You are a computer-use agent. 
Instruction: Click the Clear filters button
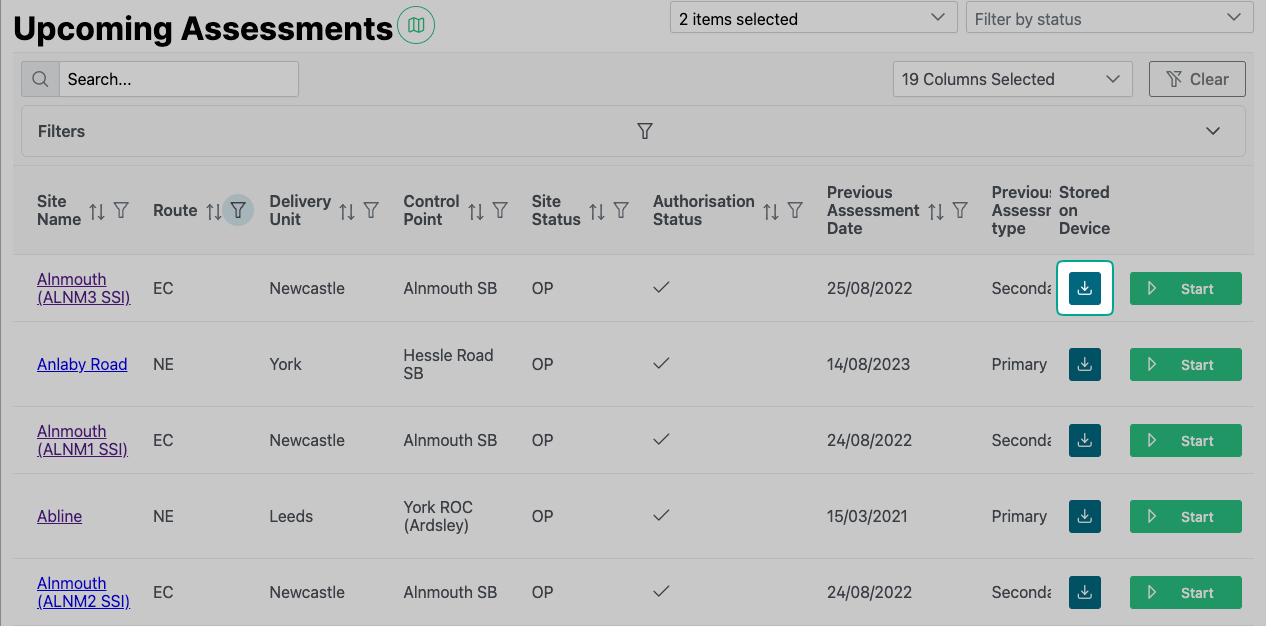1197,79
